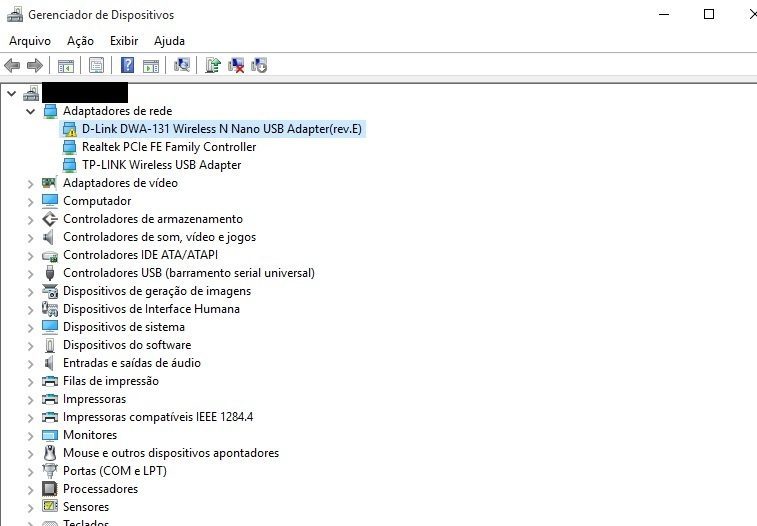The image size is (757, 526).
Task: Click the Controladores de armazenamento icon
Action: coord(50,219)
